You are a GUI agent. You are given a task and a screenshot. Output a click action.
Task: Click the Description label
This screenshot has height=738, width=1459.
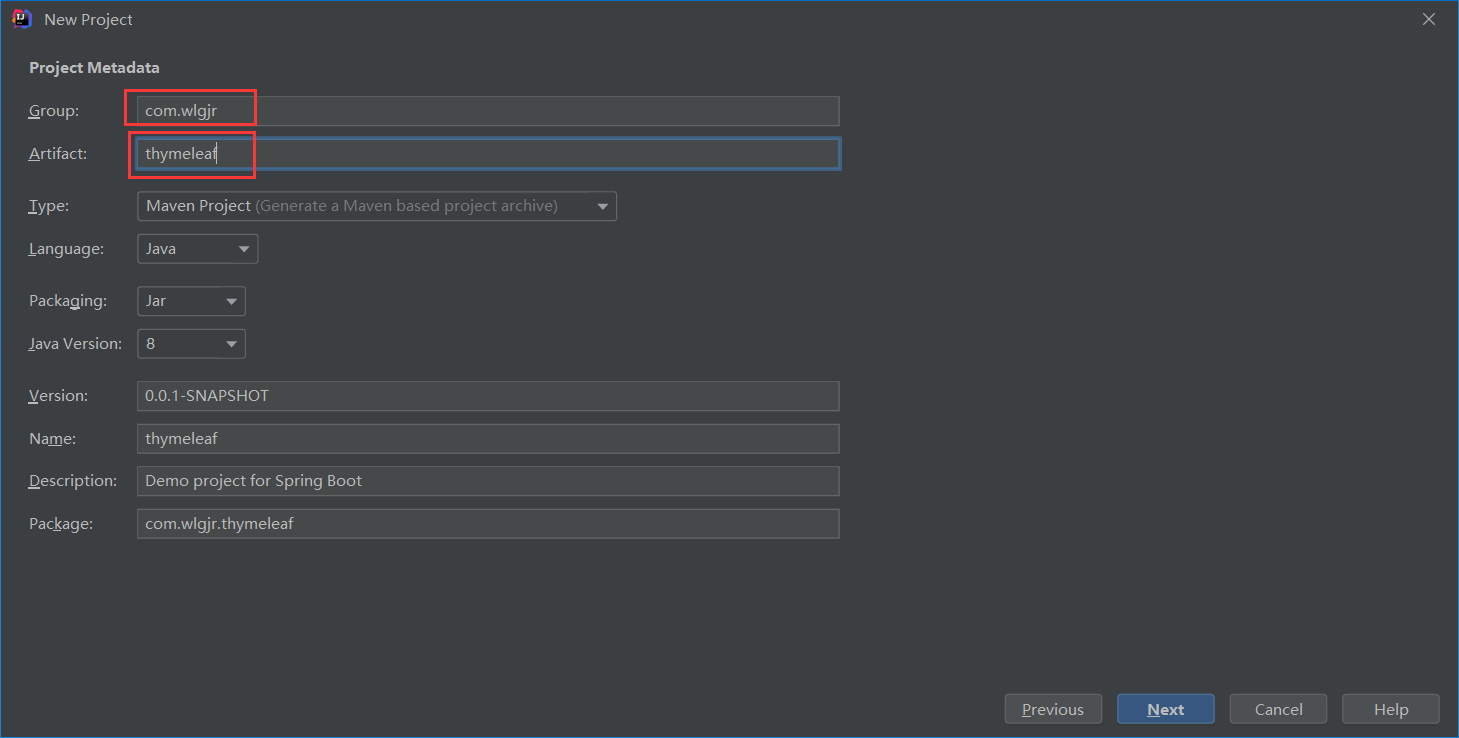tap(73, 481)
